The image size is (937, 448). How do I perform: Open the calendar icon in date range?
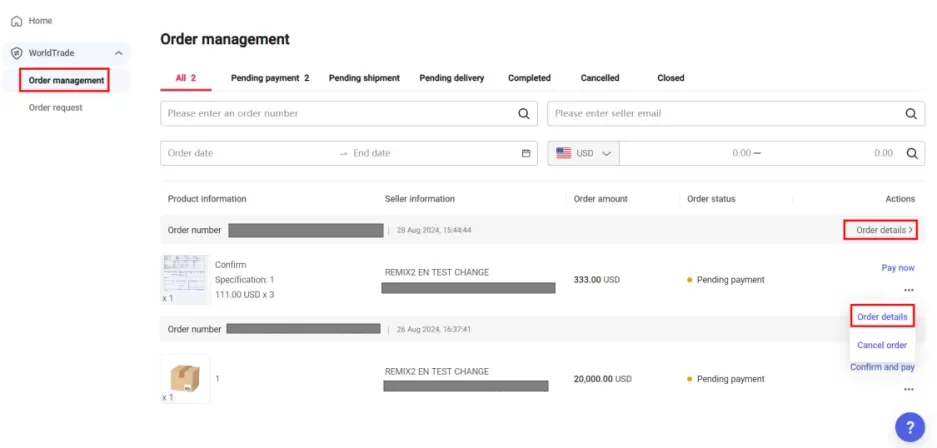[526, 153]
